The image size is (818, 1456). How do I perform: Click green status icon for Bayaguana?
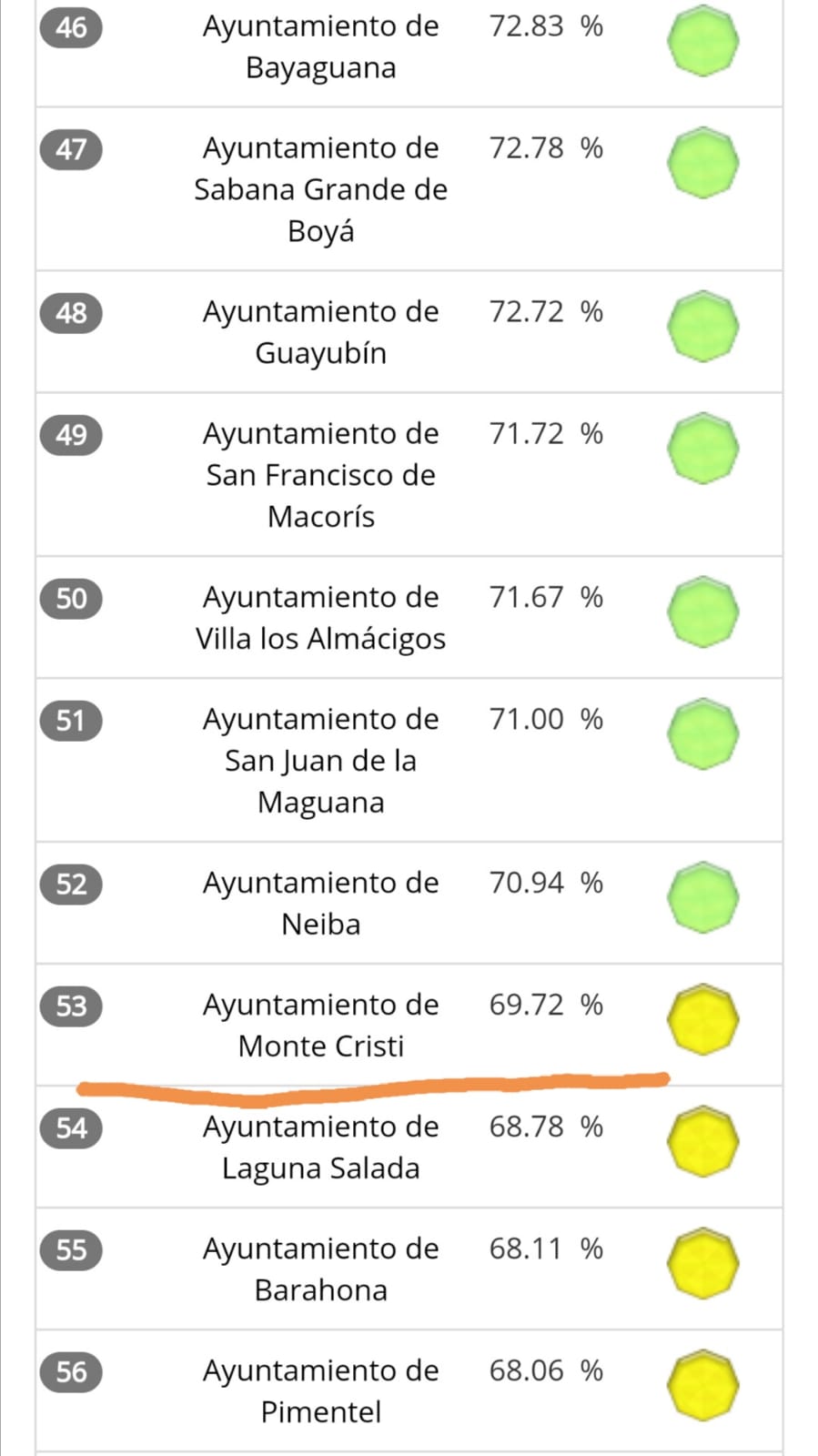coord(702,41)
